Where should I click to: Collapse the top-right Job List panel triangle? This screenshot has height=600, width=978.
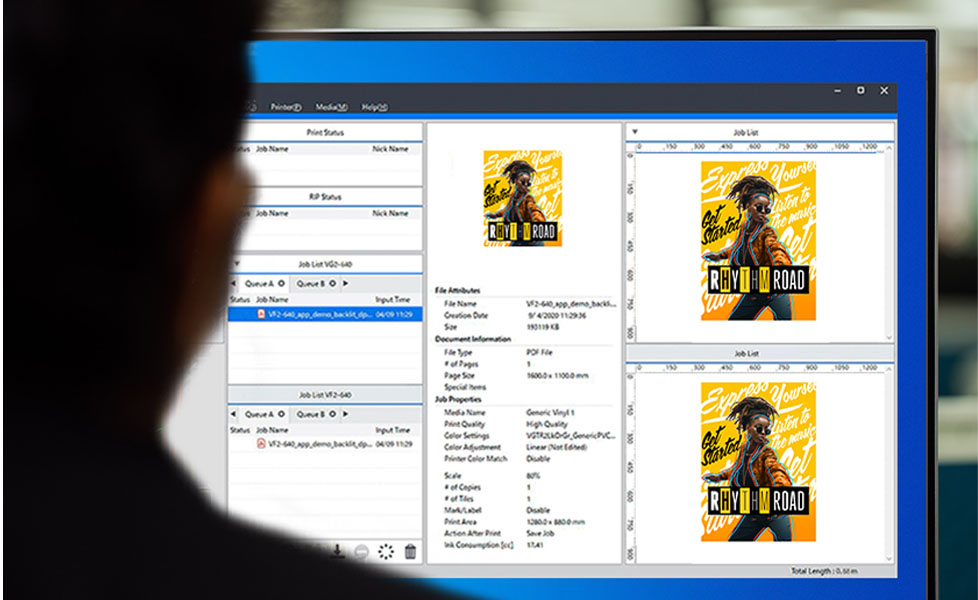pyautogui.click(x=635, y=131)
